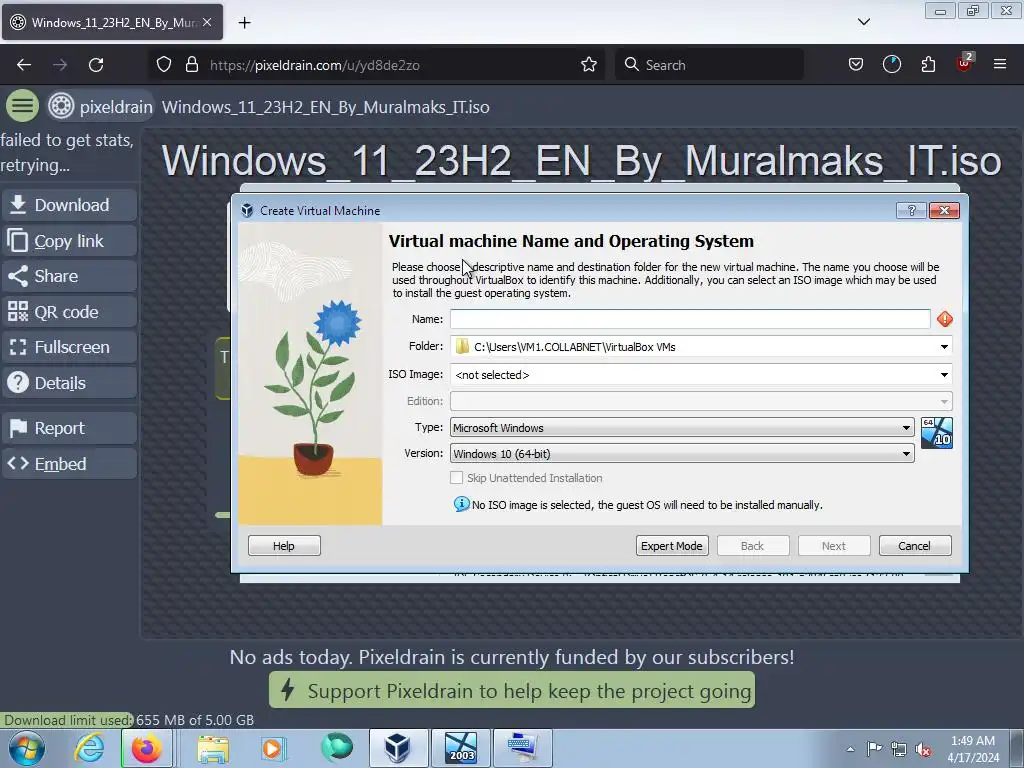The height and width of the screenshot is (768, 1024).
Task: Select the Windows_11_23H2_EN tab
Action: tap(112, 22)
